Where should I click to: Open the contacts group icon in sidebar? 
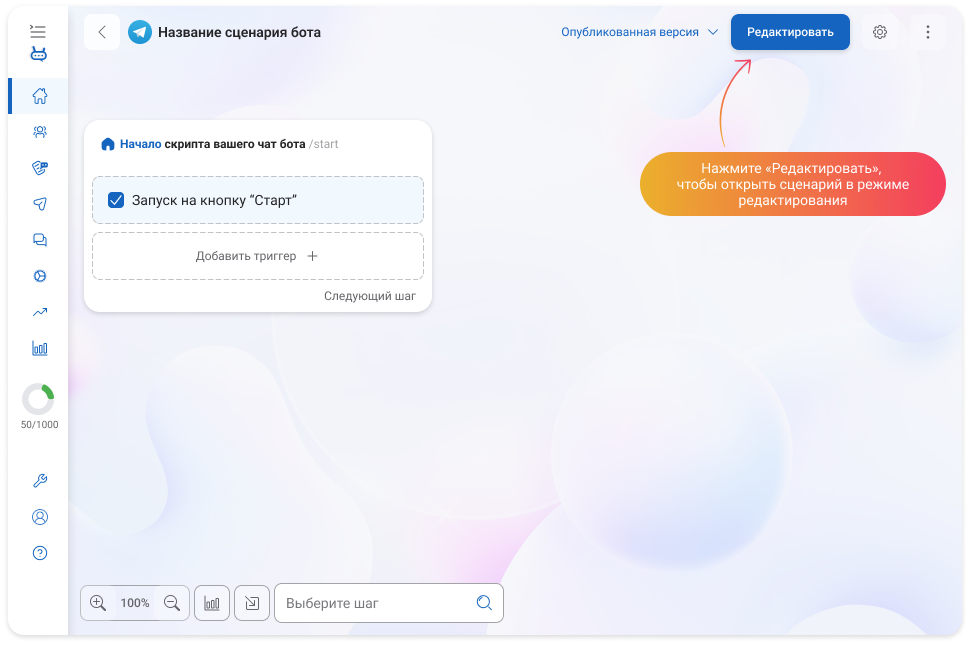40,132
